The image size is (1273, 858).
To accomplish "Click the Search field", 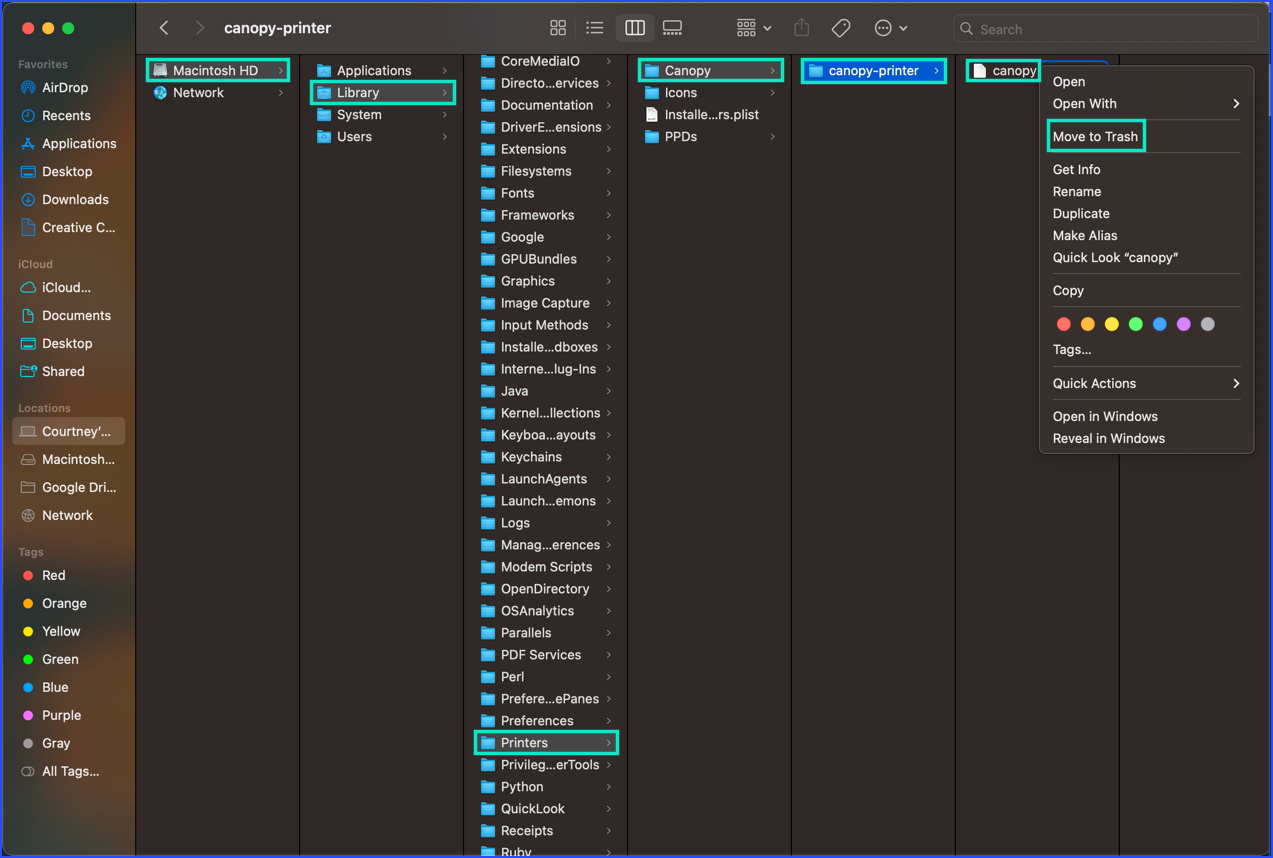I will tap(1106, 29).
